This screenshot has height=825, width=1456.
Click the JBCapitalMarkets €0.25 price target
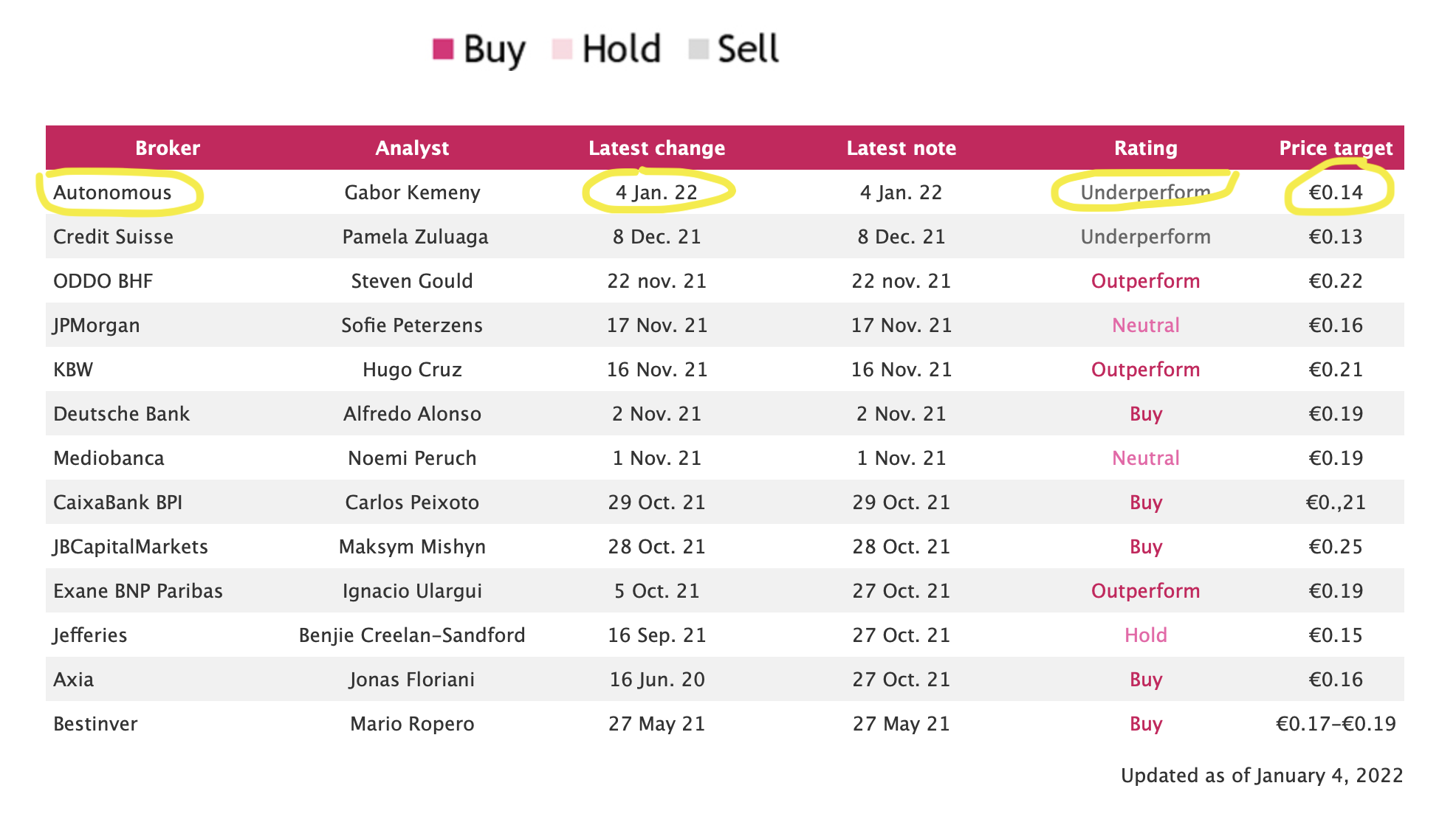1336,547
